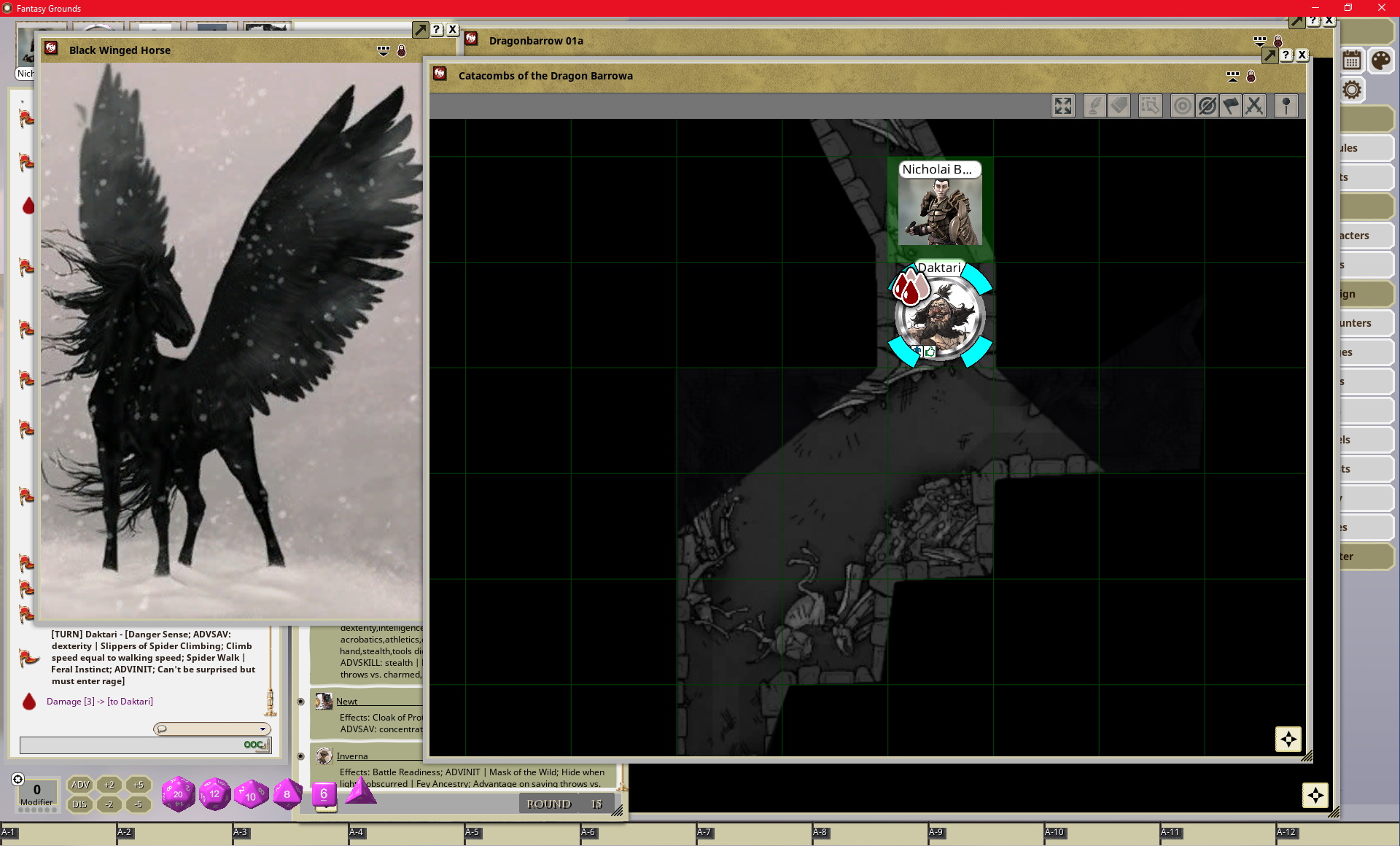Collapse the toolbar on the Catacombs map window
Screen dimensions: 1400x846
[1233, 76]
